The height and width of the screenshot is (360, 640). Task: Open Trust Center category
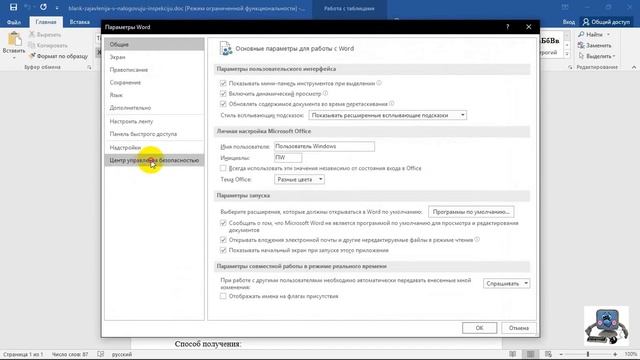[154, 160]
